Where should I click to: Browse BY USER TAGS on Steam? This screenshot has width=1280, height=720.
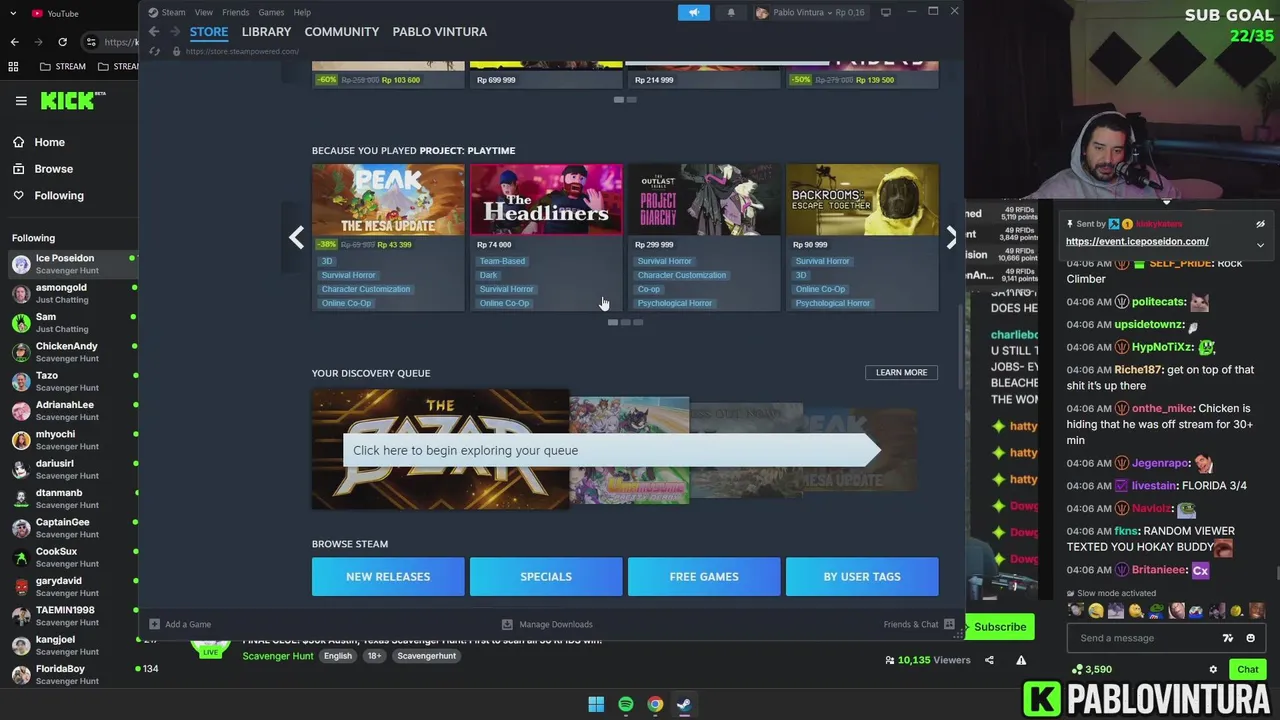coord(862,577)
